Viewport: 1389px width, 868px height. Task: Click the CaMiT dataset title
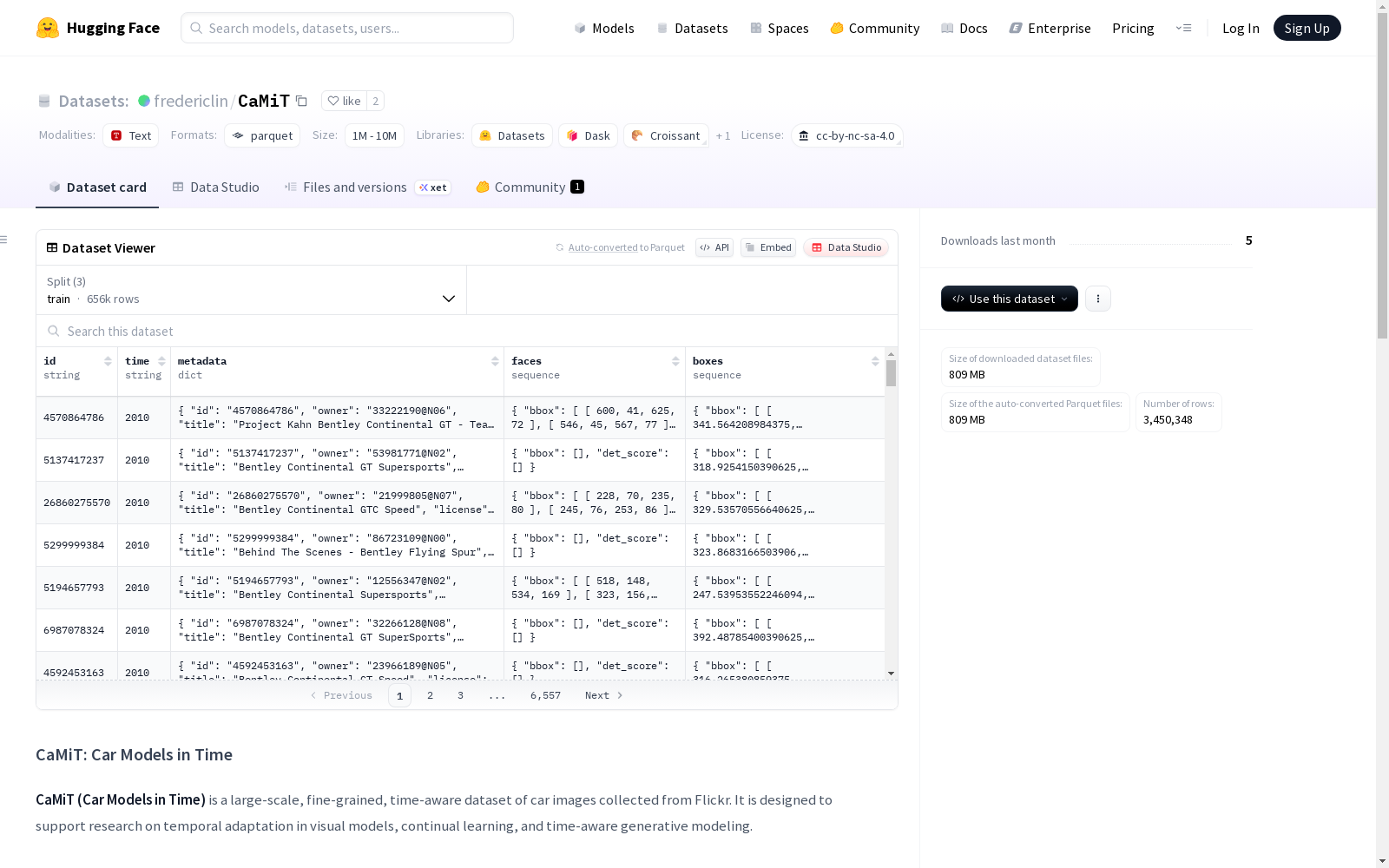tap(264, 101)
